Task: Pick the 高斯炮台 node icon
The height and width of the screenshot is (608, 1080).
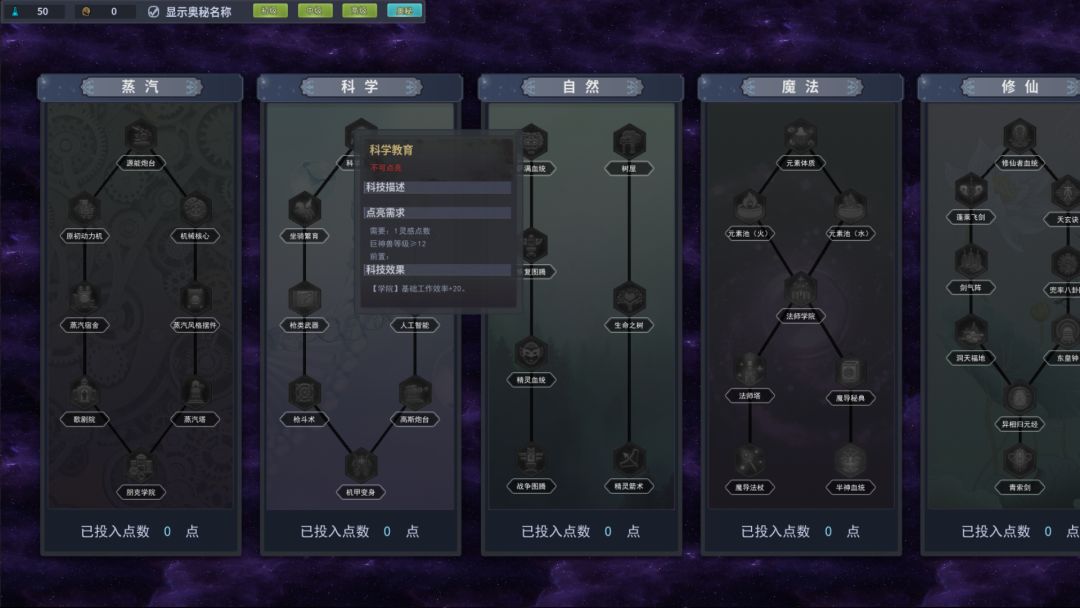Action: [x=414, y=393]
